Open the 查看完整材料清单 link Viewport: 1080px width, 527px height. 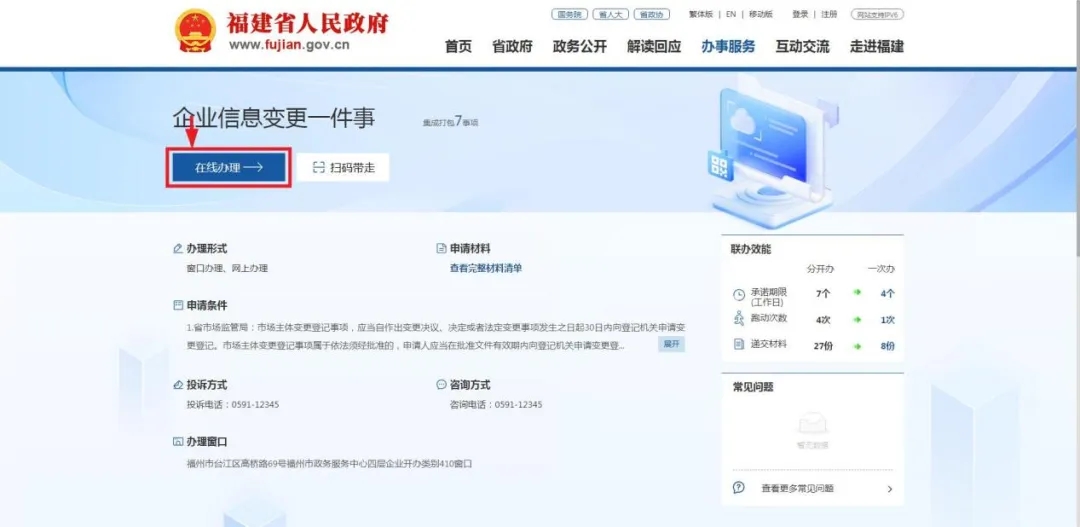point(486,268)
